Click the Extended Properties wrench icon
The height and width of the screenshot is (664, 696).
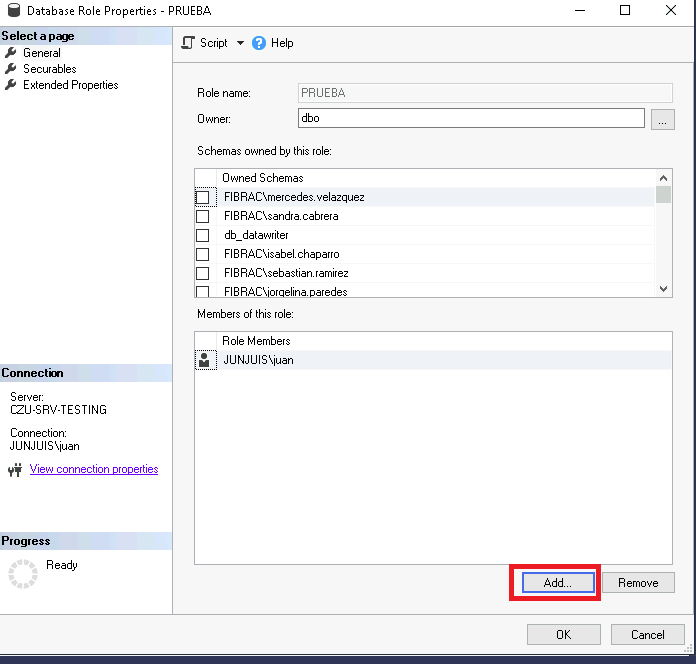pos(11,85)
